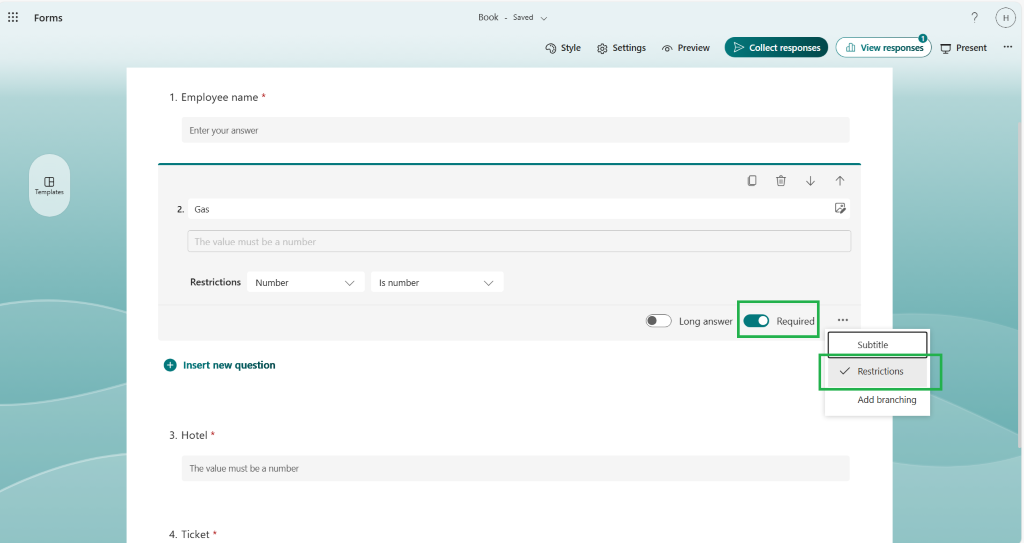The width and height of the screenshot is (1024, 543).
Task: Open more options ellipsis for question 2
Action: point(842,320)
